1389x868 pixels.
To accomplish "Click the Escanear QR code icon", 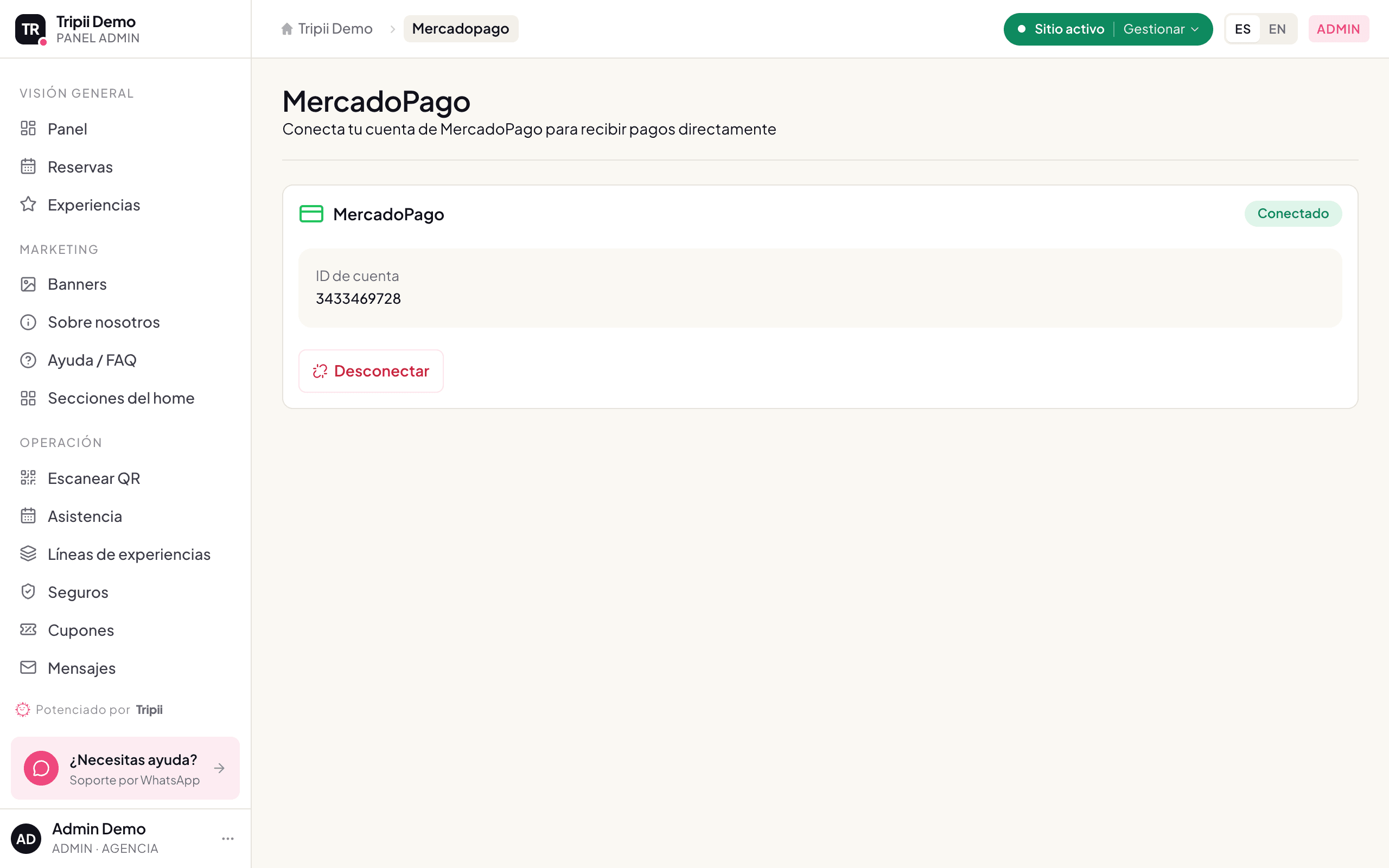I will 28,477.
